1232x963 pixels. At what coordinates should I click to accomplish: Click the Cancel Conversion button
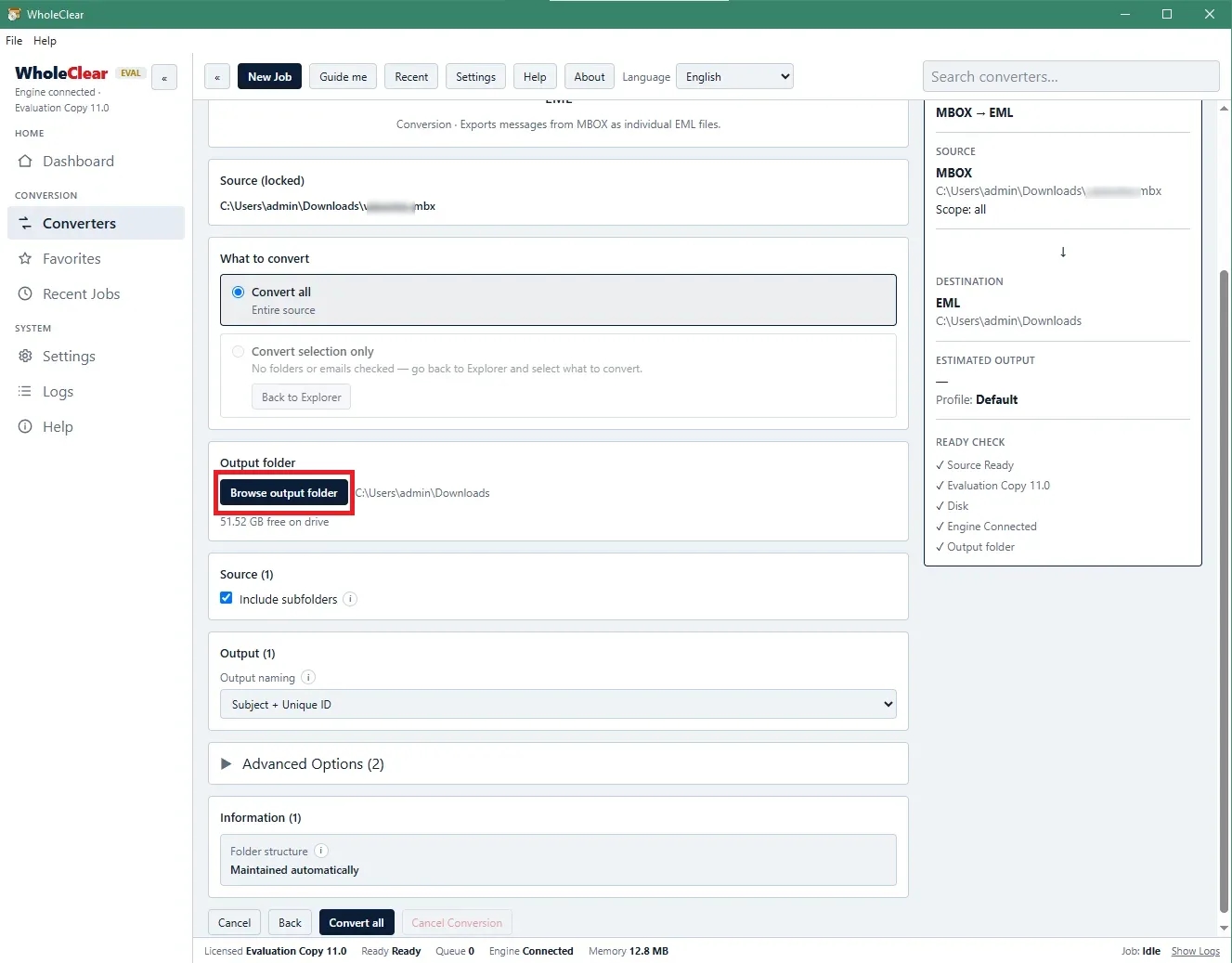pos(457,923)
